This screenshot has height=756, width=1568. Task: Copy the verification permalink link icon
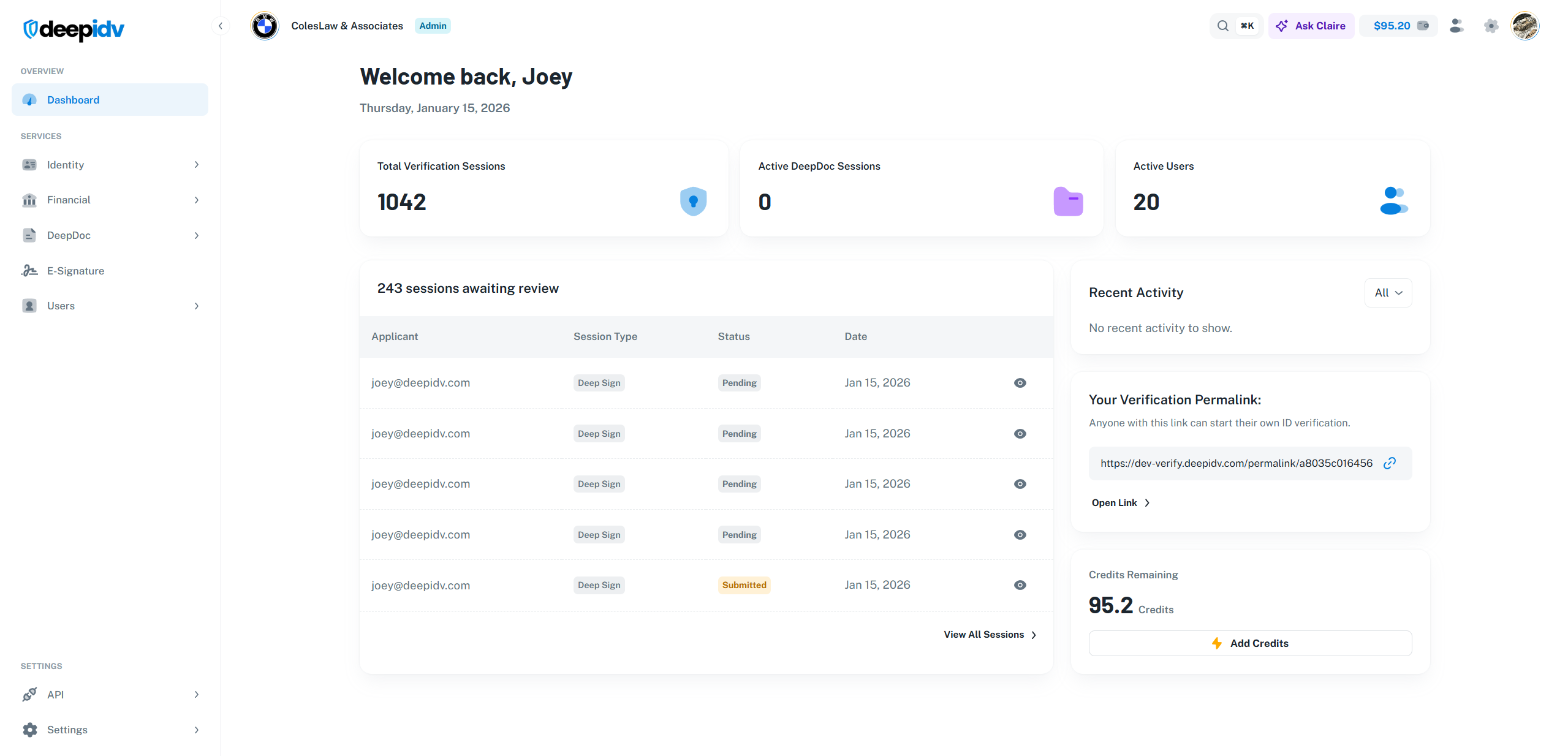point(1390,463)
